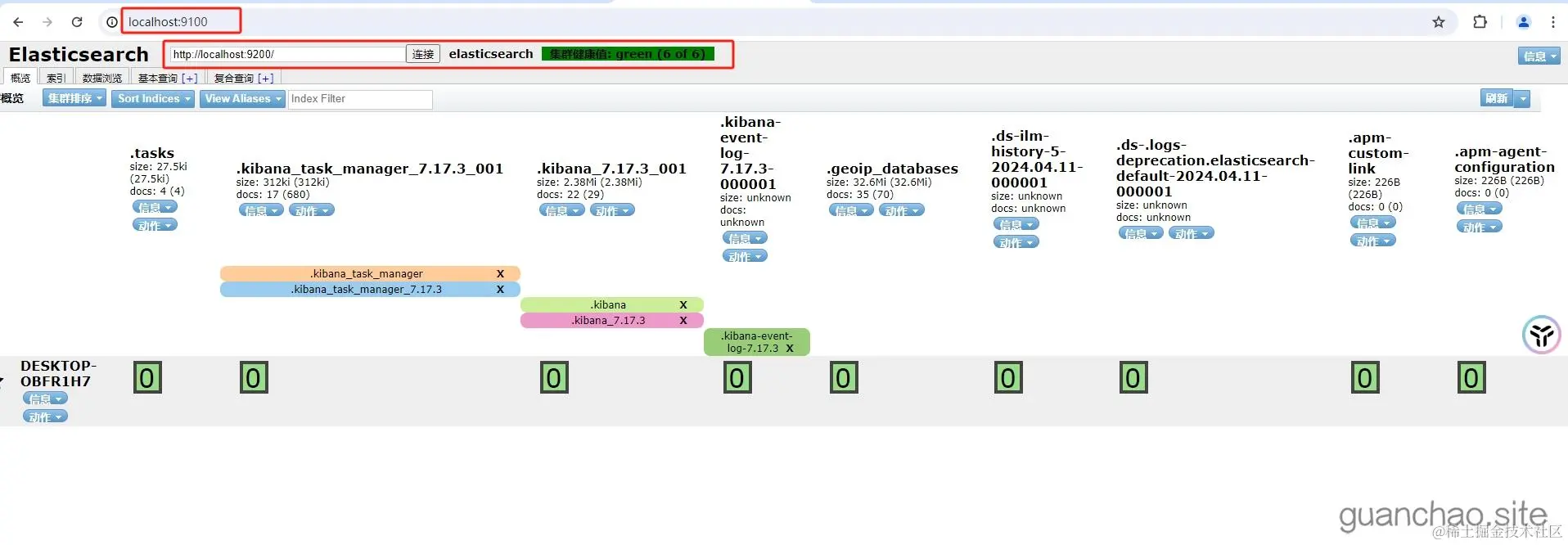
Task: Open the browser extensions menu
Action: tap(1480, 22)
